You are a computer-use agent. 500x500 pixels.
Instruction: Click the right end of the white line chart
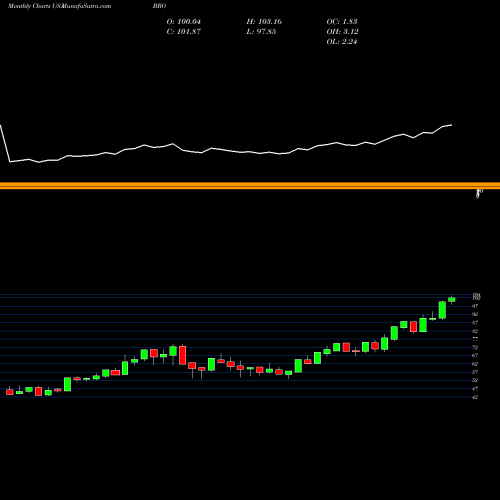(x=452, y=125)
